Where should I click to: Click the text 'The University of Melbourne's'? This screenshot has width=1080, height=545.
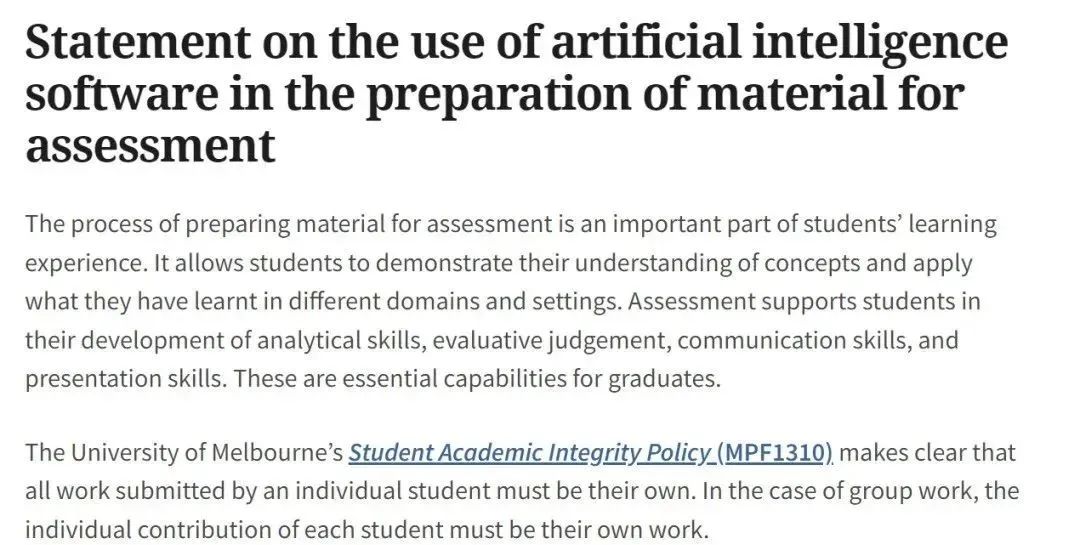coord(184,453)
